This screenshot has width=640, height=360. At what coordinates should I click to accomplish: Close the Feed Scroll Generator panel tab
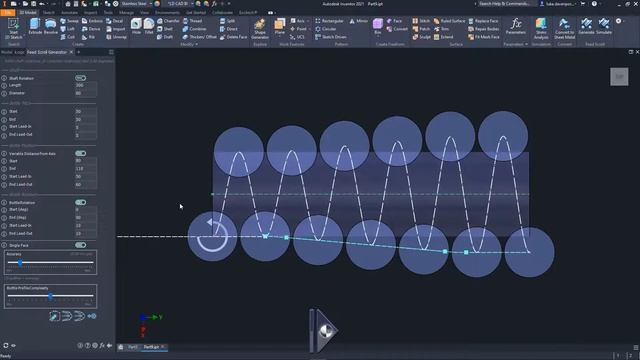click(x=71, y=52)
